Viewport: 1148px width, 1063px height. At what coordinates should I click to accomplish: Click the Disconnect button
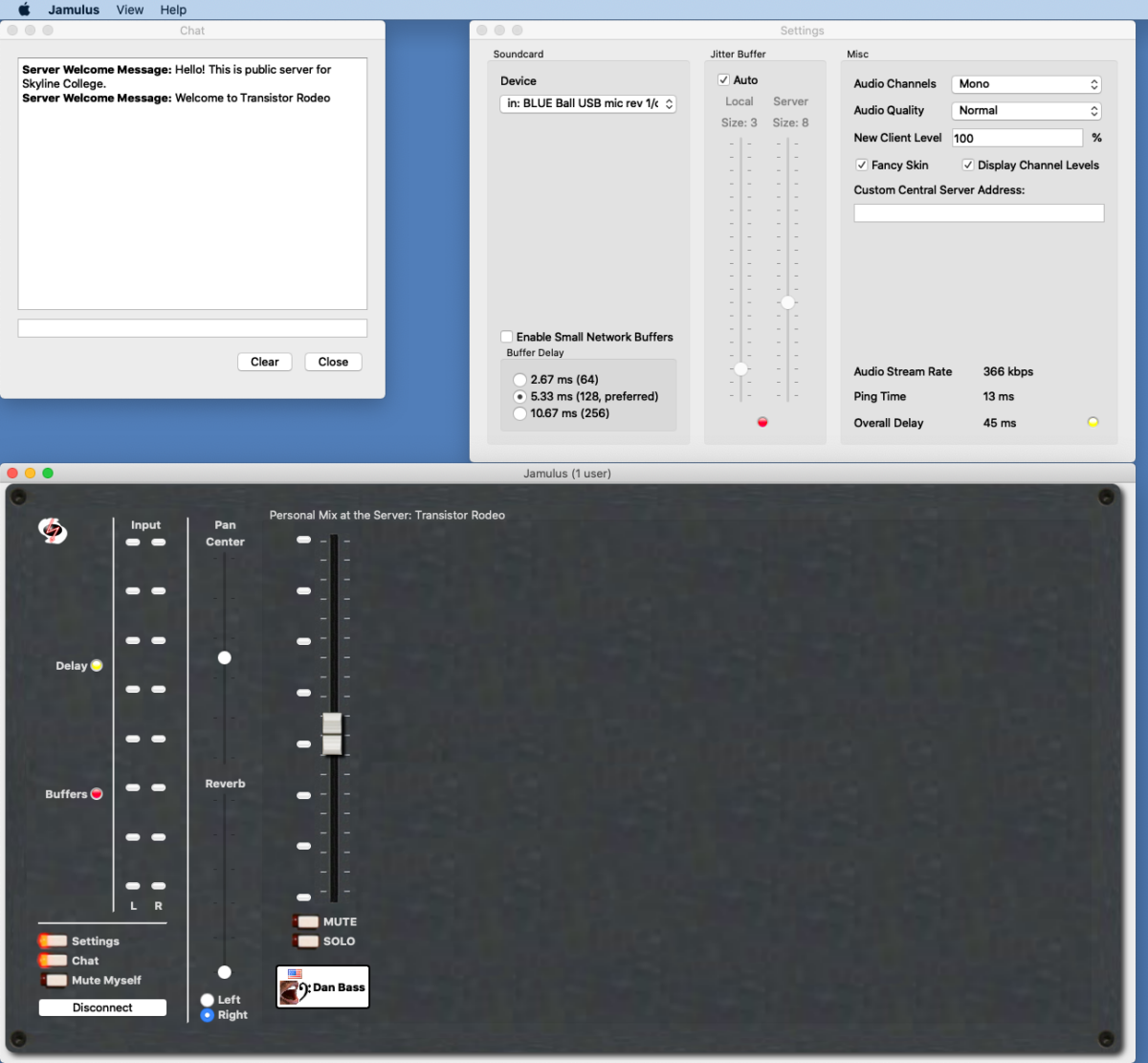coord(101,1007)
